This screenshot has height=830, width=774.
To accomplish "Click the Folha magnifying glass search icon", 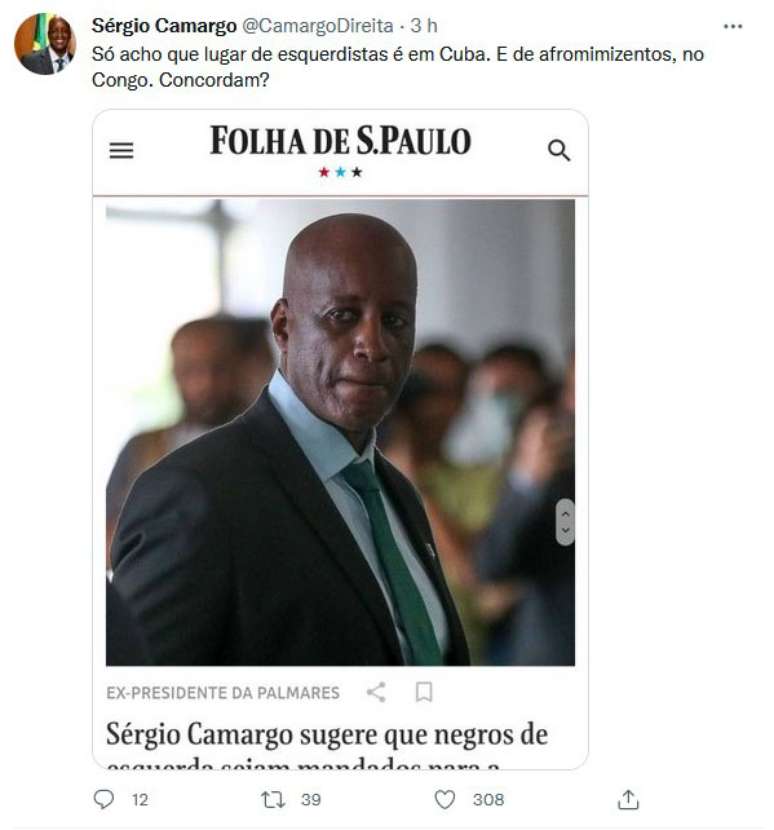I will point(559,150).
